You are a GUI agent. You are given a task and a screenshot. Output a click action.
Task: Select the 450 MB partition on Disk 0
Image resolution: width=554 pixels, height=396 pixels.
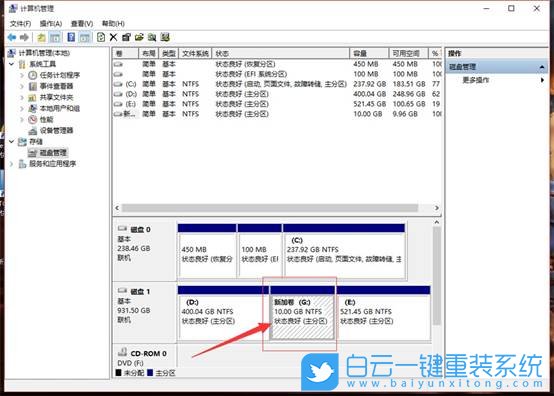[207, 251]
